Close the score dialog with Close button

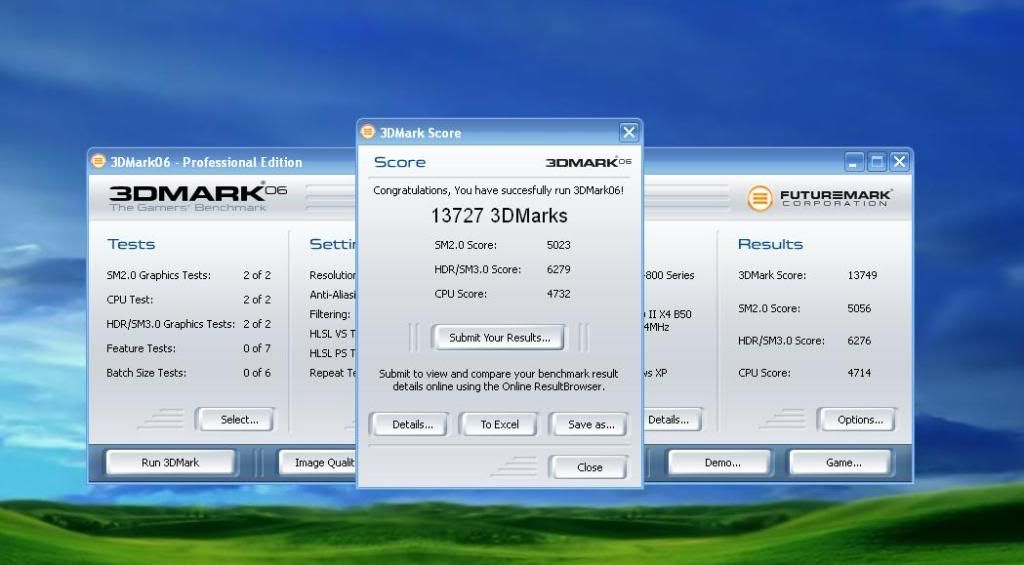(x=589, y=468)
